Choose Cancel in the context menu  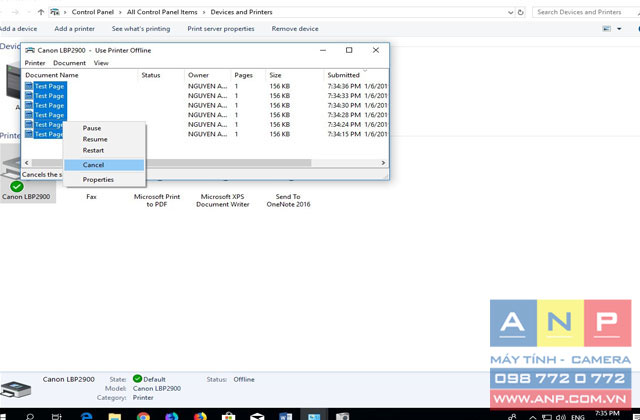pyautogui.click(x=104, y=165)
